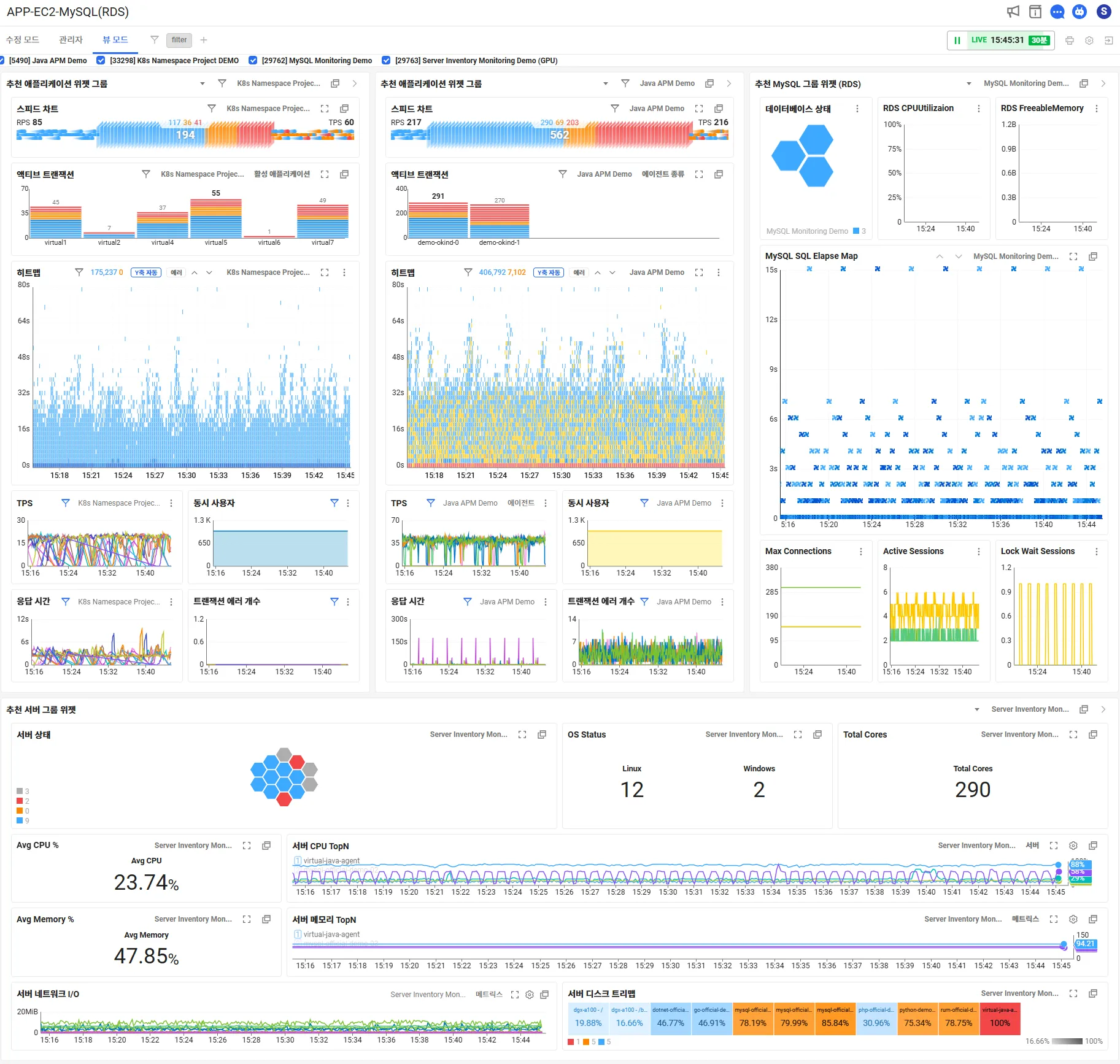Viewport: 1120px width, 1064px height.
Task: Click up chevron on K8s heatmap
Action: tap(195, 272)
